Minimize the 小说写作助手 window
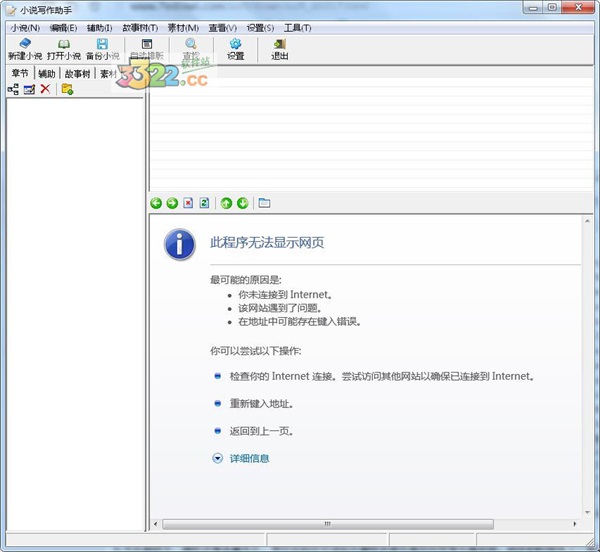 [x=534, y=8]
